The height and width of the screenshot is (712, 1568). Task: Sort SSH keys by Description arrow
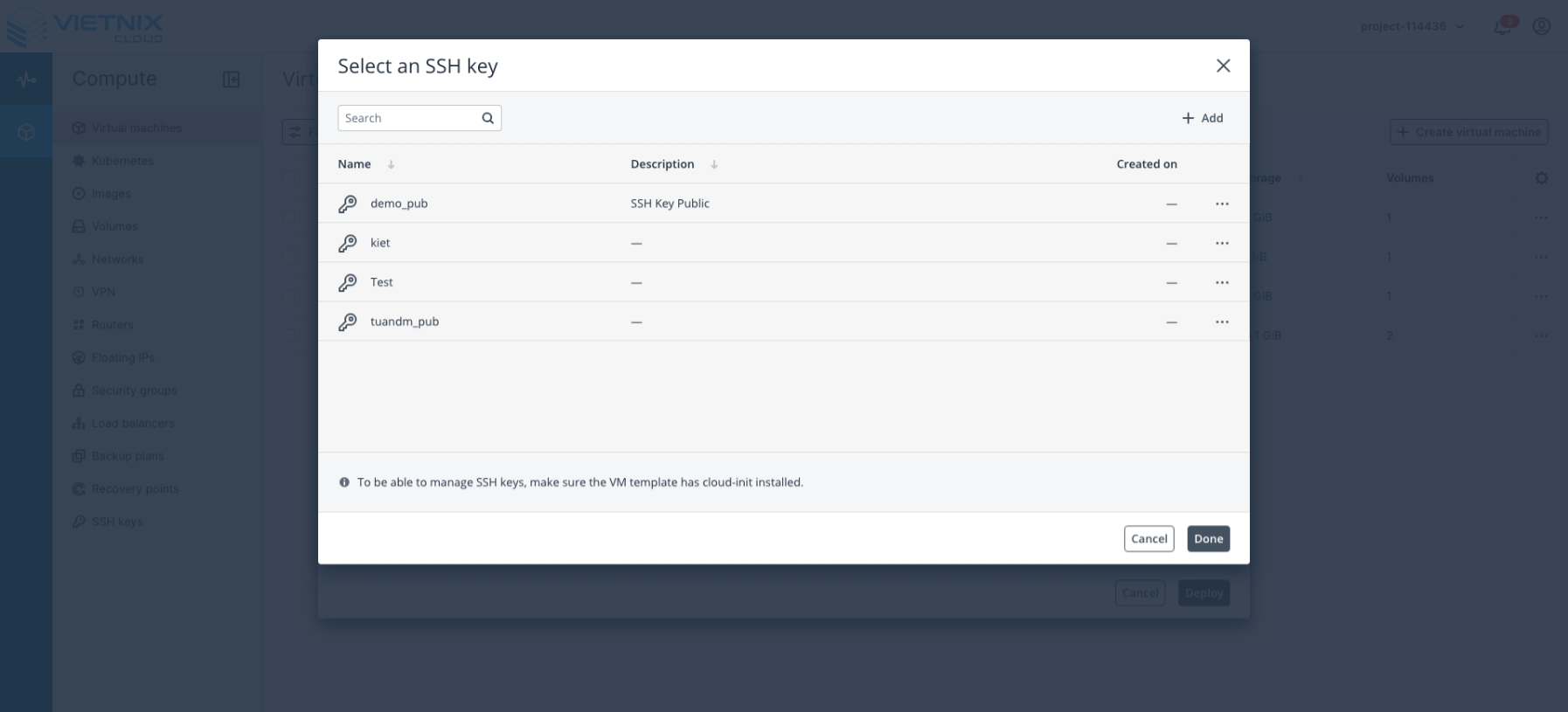[714, 164]
